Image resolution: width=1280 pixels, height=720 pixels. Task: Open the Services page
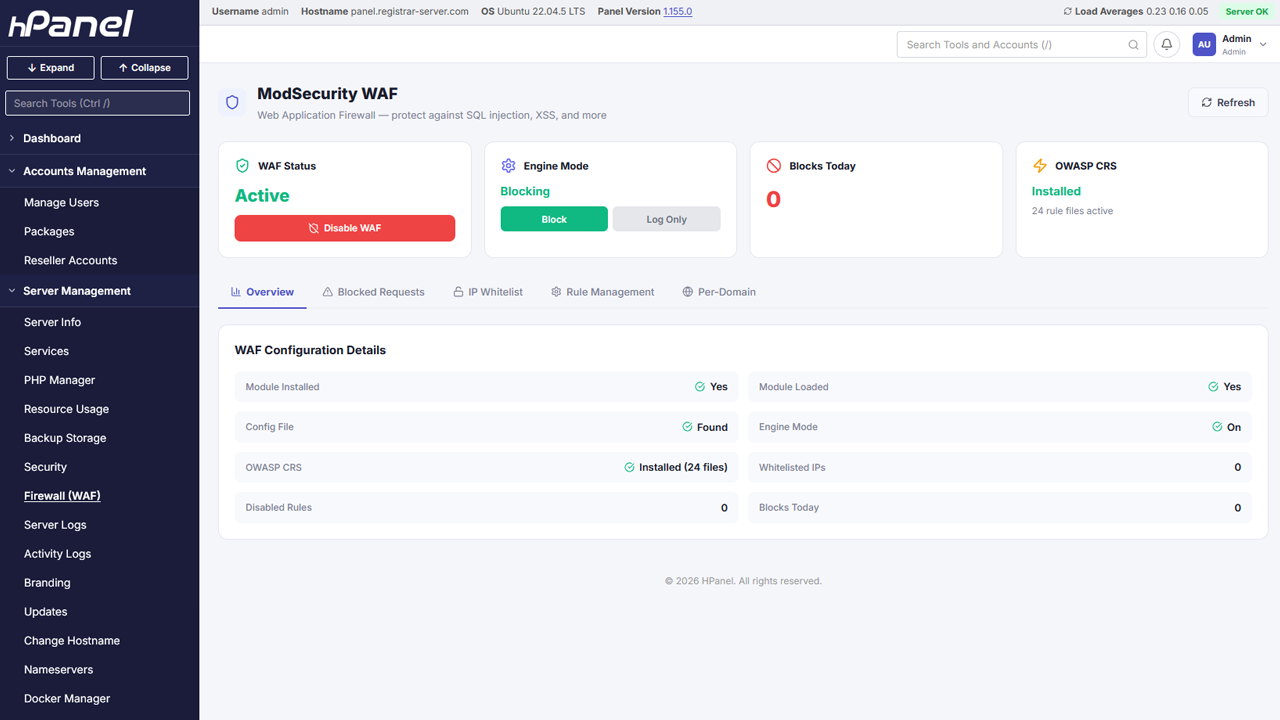47,351
